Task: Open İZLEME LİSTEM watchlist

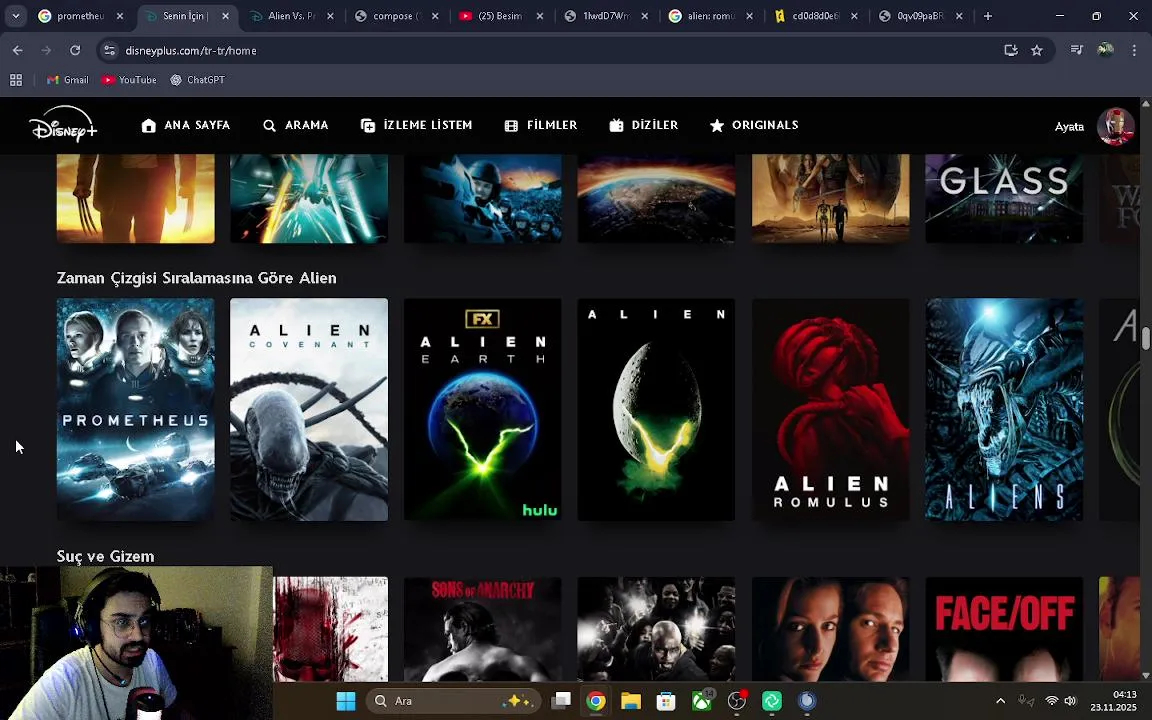Action: [417, 126]
